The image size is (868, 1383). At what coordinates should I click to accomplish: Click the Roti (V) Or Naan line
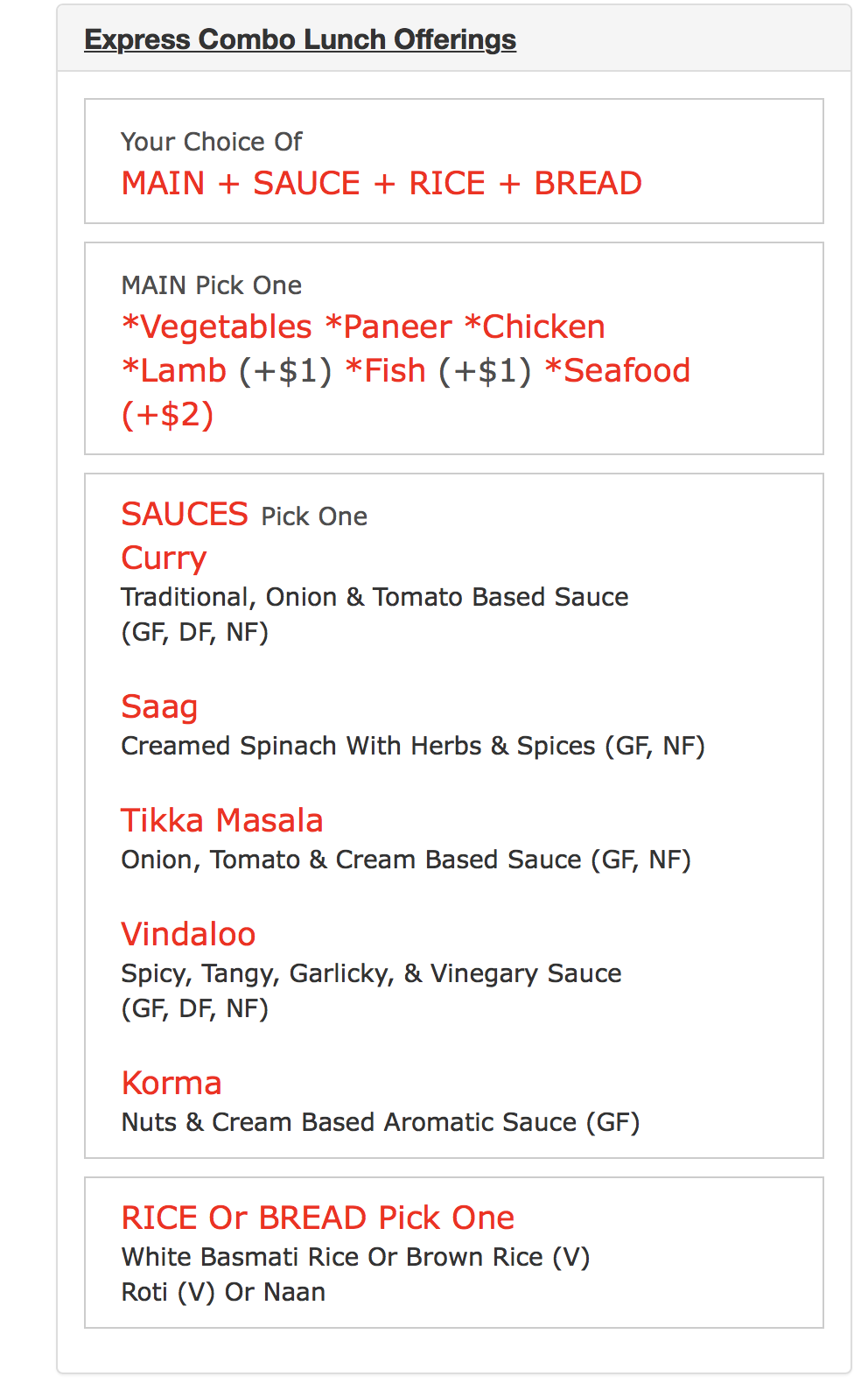point(223,1292)
